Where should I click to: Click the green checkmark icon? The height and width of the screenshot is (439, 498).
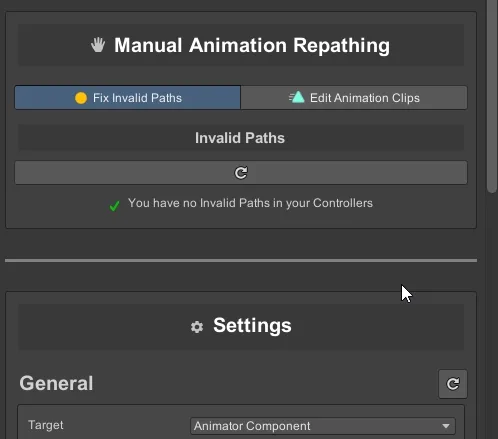click(x=114, y=206)
